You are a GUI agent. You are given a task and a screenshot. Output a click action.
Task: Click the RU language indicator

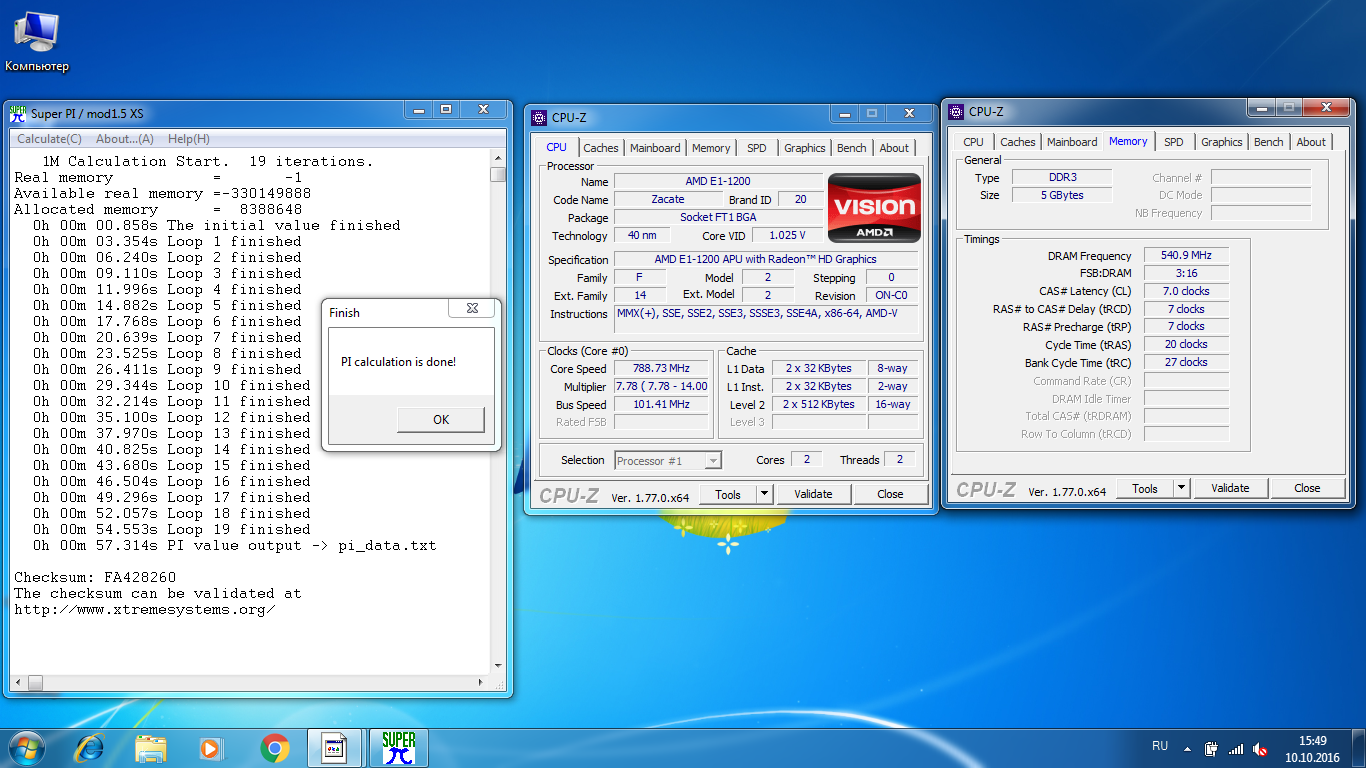click(1160, 746)
